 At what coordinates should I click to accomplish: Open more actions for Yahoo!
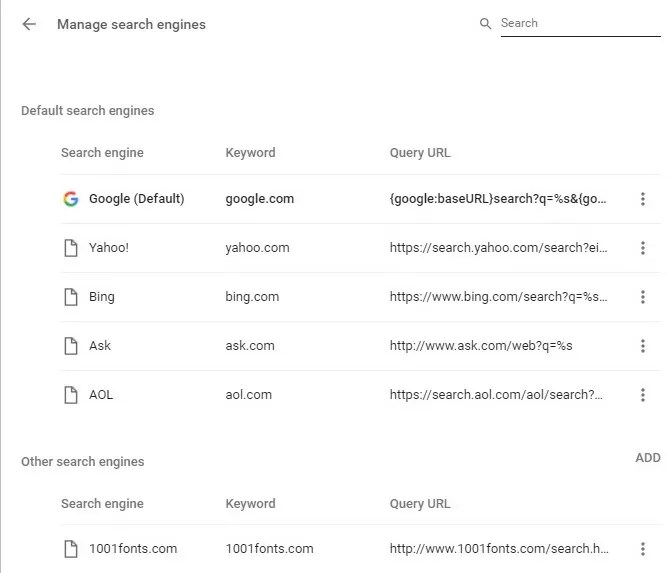pyautogui.click(x=643, y=248)
